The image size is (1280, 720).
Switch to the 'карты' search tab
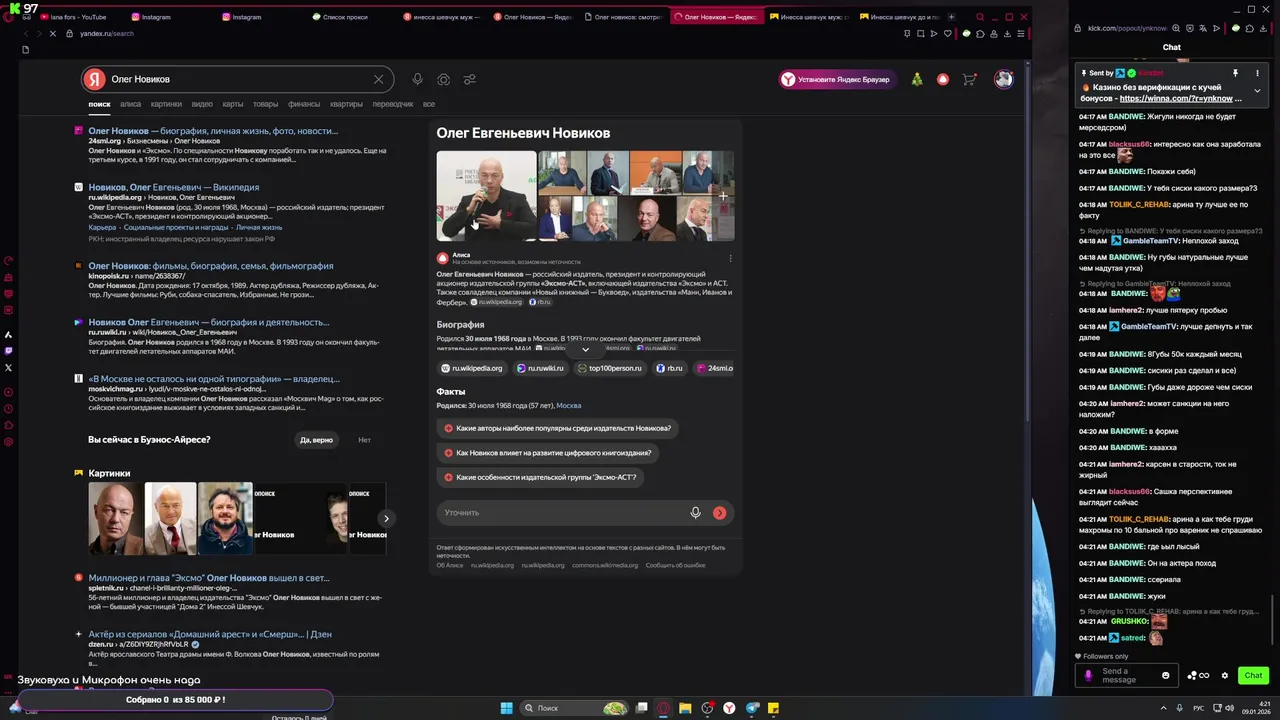pyautogui.click(x=233, y=104)
